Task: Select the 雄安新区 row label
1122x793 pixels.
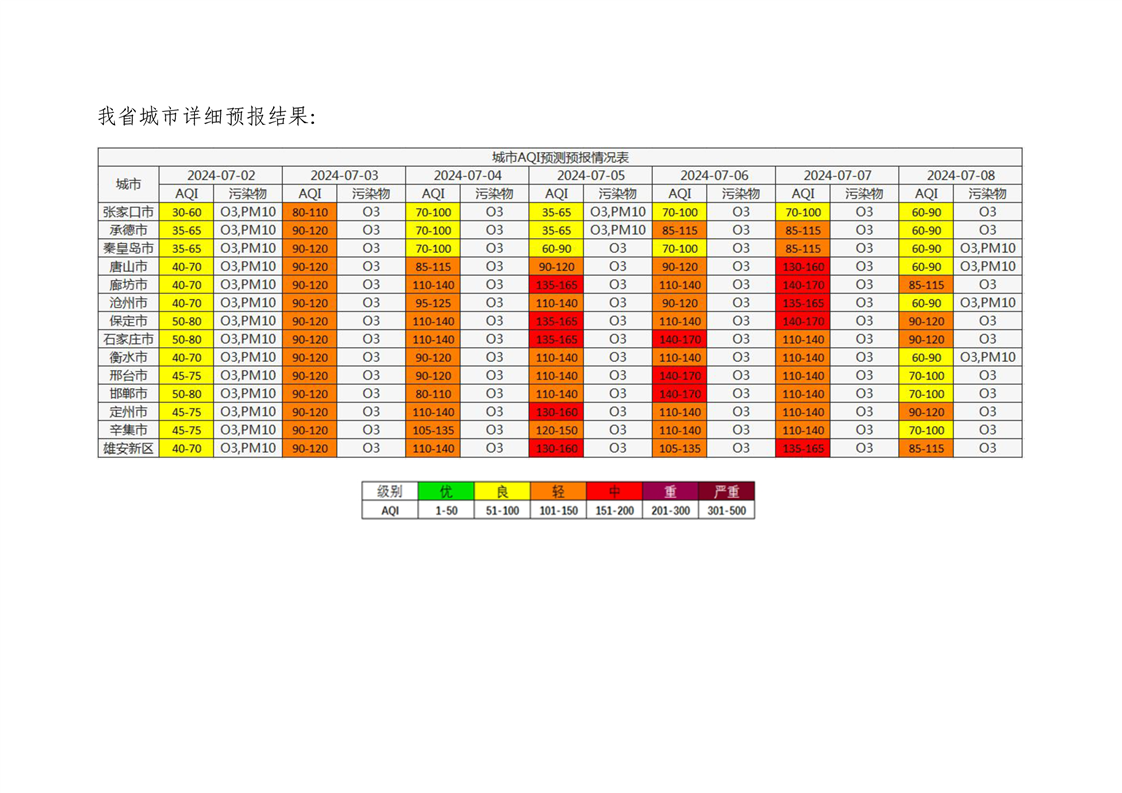Action: click(x=128, y=448)
